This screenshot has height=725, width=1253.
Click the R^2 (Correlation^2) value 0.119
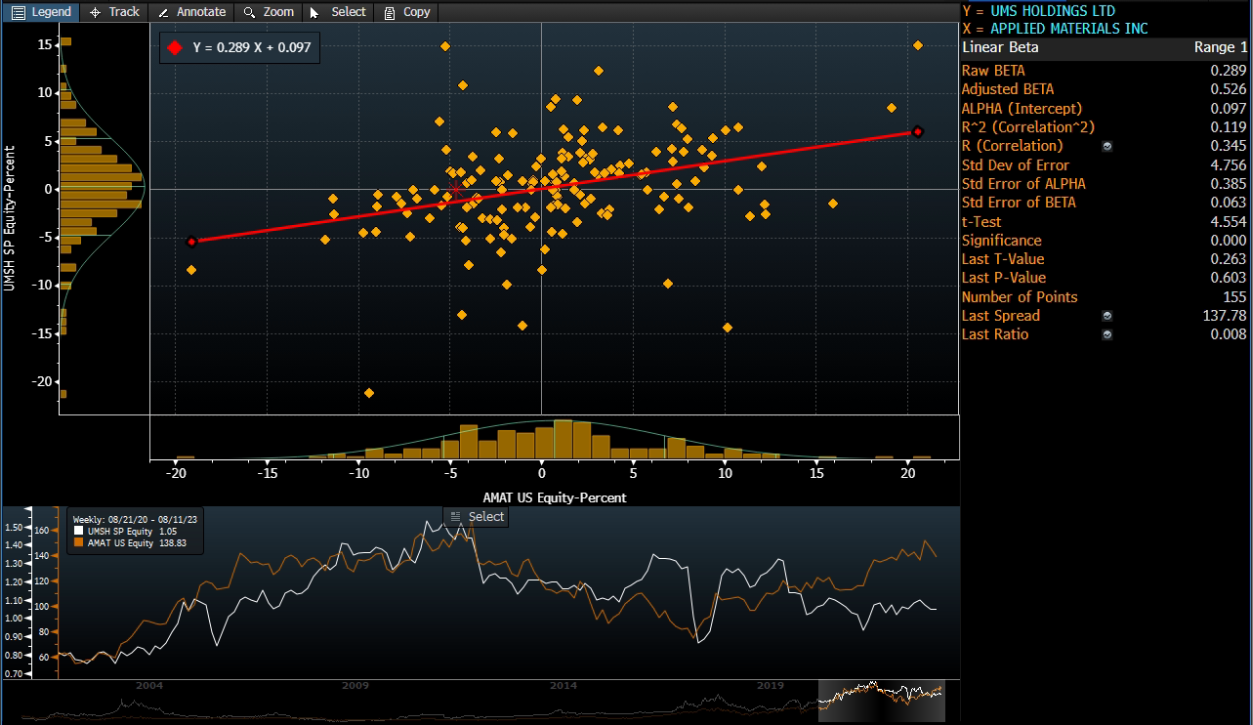click(x=1229, y=127)
